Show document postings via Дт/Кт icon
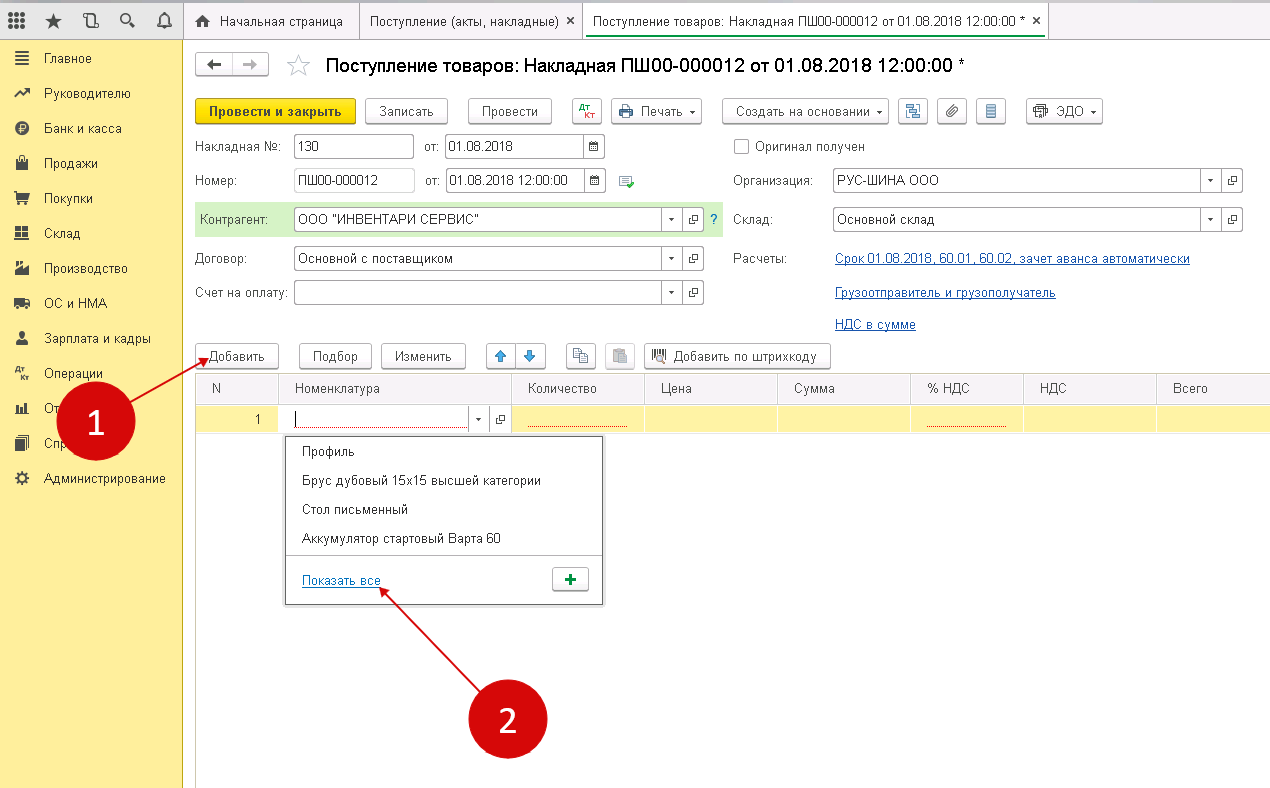The image size is (1270, 788). 586,111
